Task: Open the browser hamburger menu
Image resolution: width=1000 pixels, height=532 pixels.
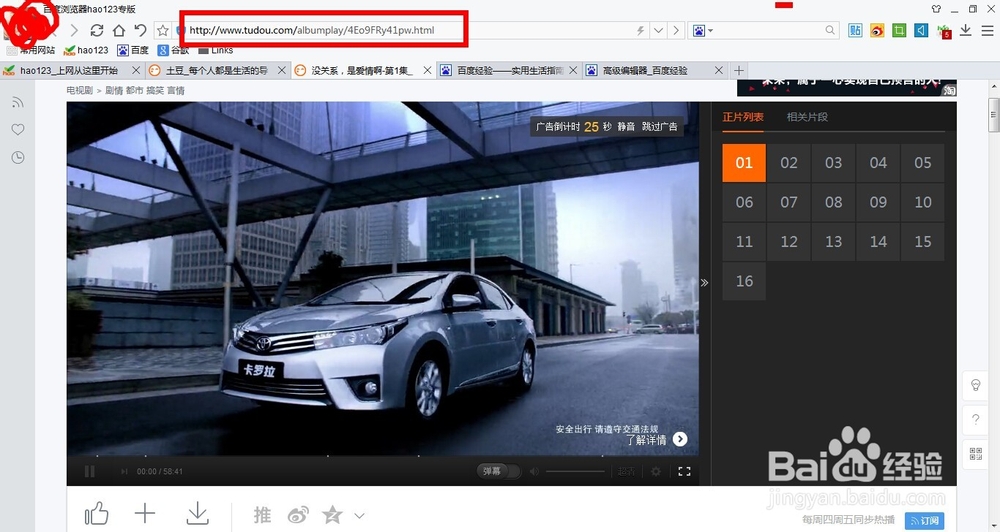Action: point(987,30)
